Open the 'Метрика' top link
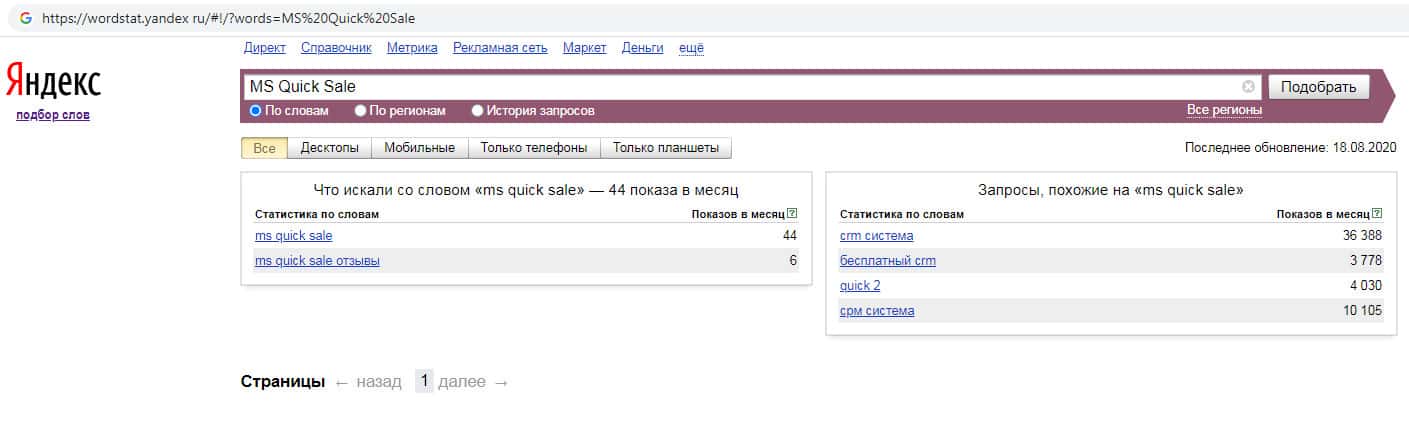Image resolution: width=1409 pixels, height=436 pixels. point(412,48)
